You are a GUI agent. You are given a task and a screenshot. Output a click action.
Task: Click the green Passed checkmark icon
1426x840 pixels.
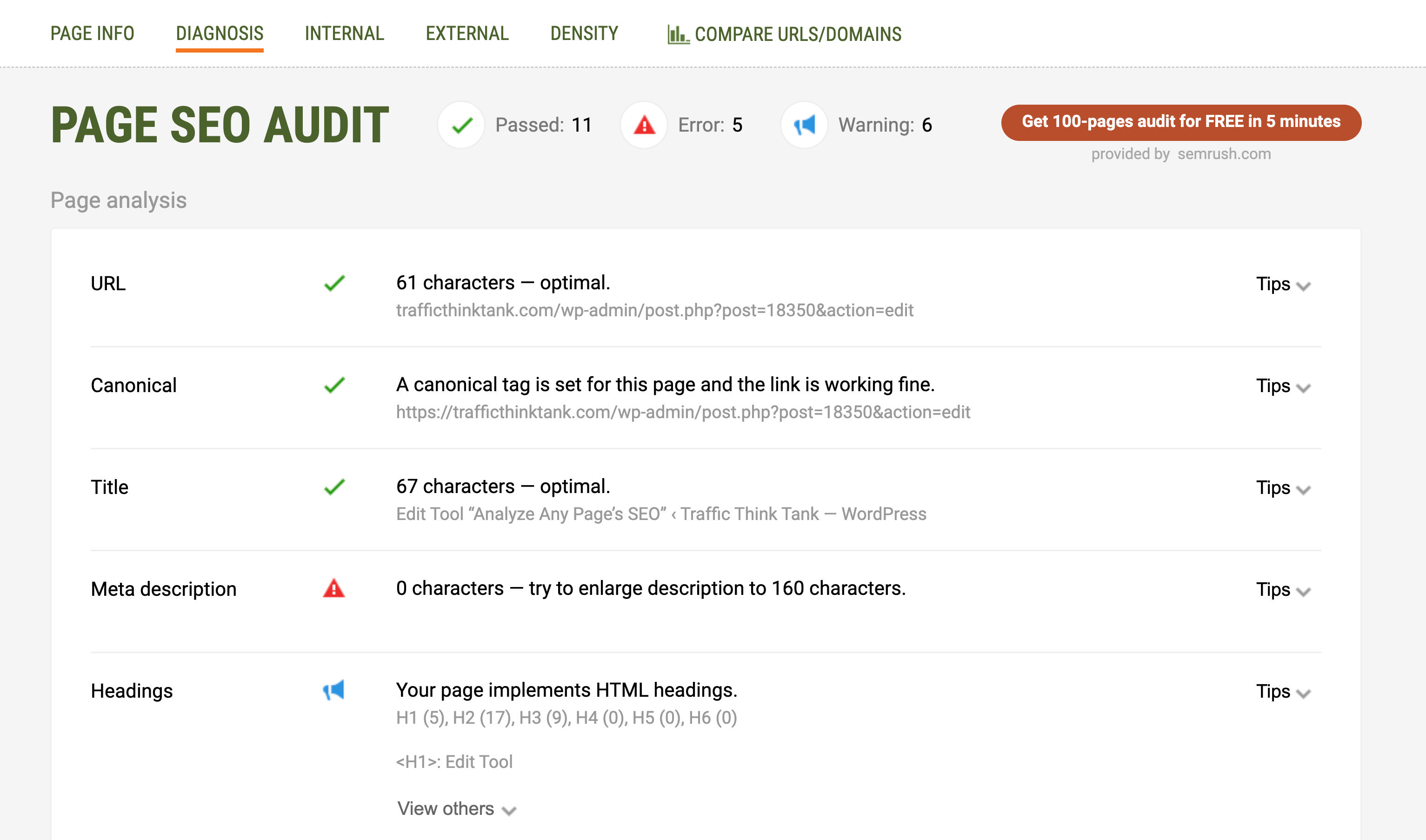pos(461,125)
